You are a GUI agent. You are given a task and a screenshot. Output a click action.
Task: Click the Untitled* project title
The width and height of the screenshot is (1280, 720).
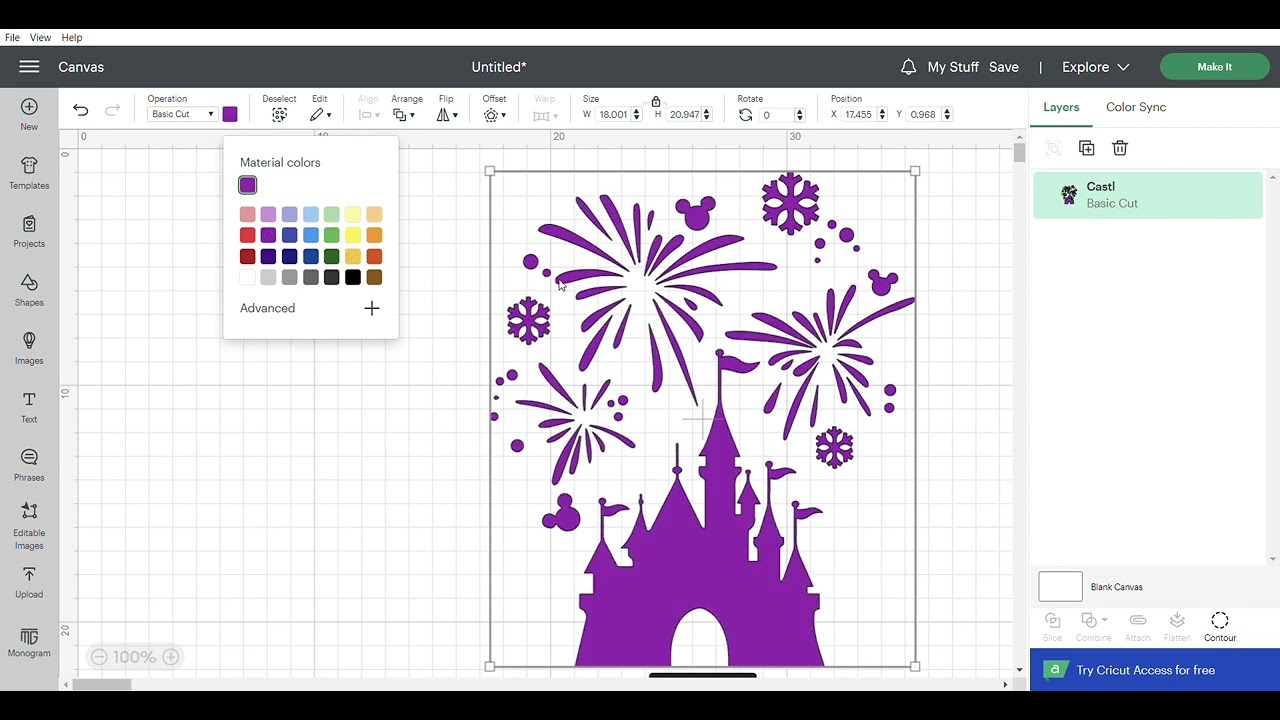pyautogui.click(x=499, y=67)
